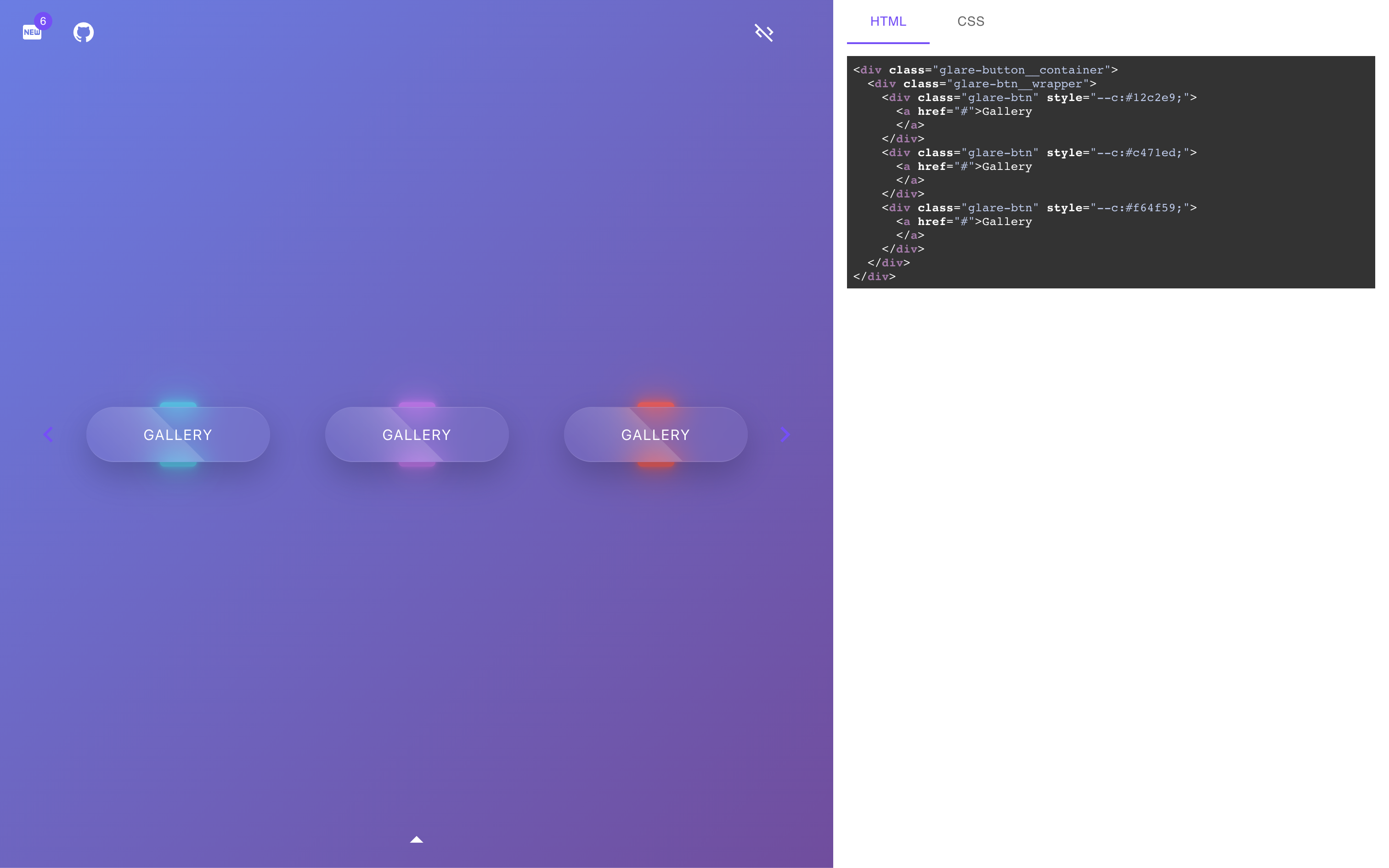Image resolution: width=1389 pixels, height=868 pixels.
Task: Click the red-glow Gallery button
Action: [655, 434]
